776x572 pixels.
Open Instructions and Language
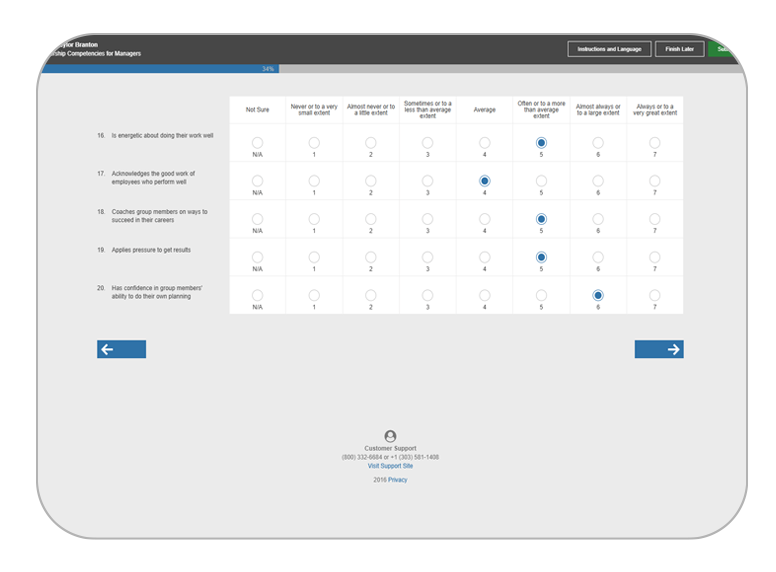click(609, 49)
